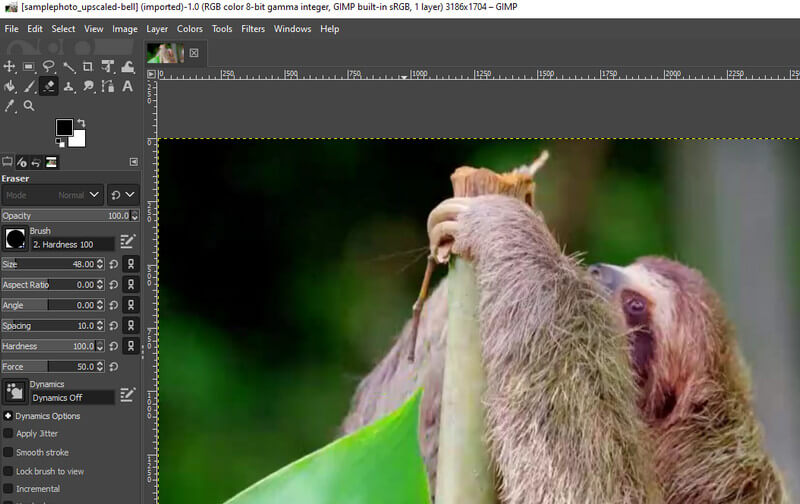Enable the Apply Jitter checkbox
This screenshot has height=504, width=800.
click(8, 434)
